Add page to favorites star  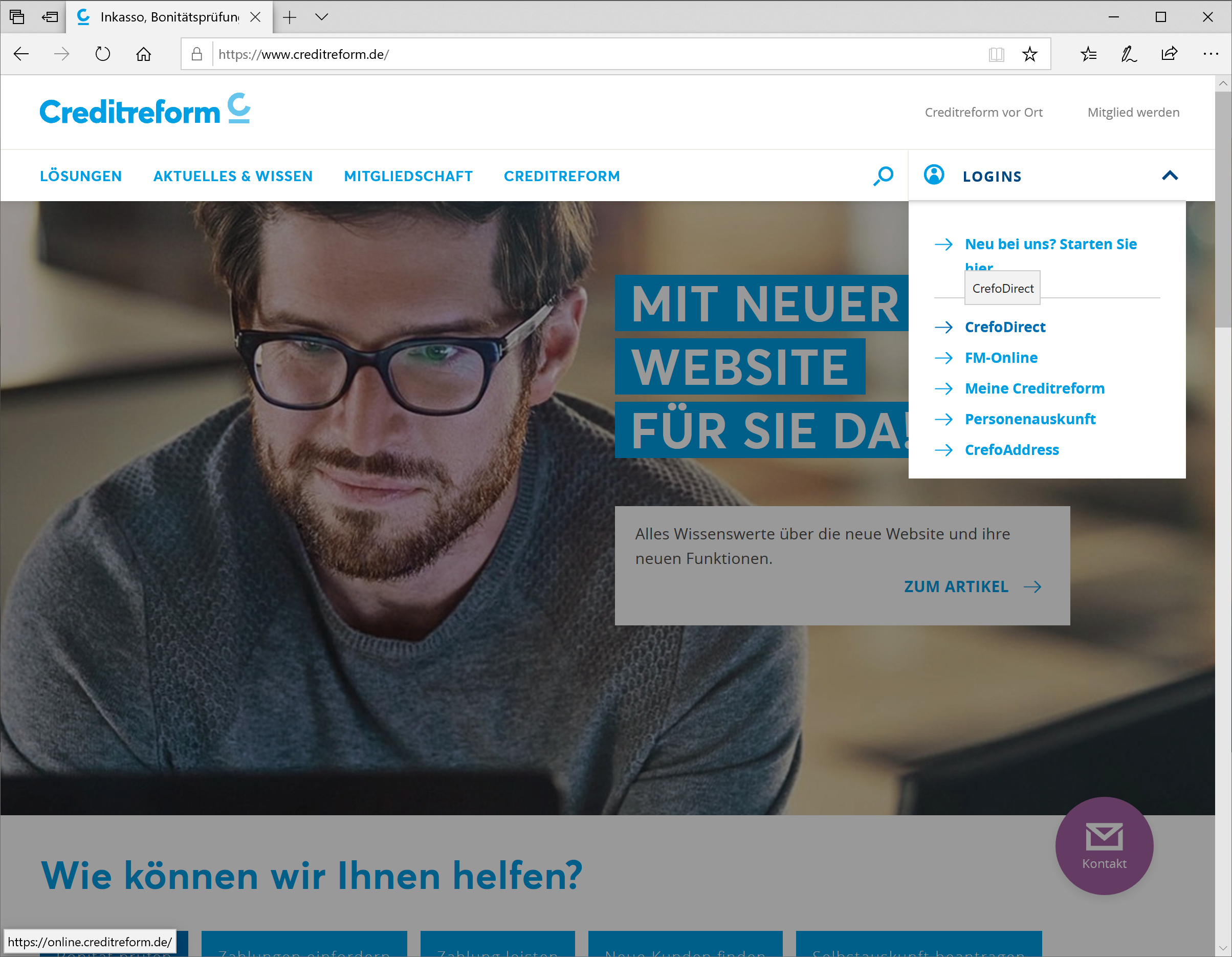pos(1029,54)
